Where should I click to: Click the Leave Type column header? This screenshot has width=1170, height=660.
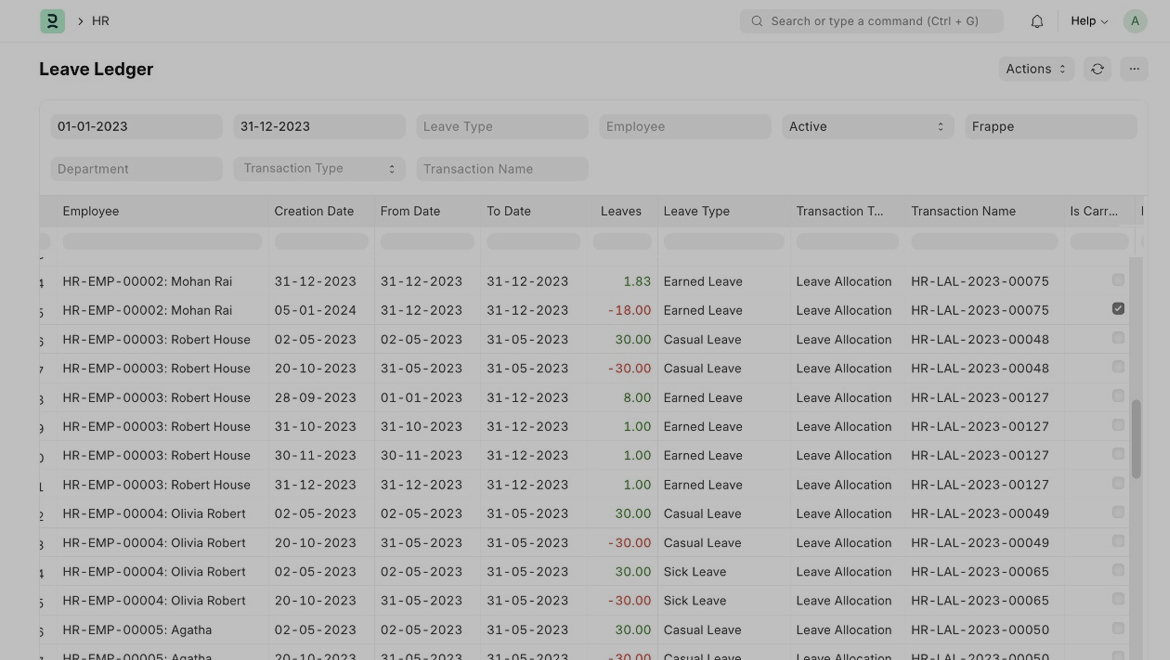(697, 211)
